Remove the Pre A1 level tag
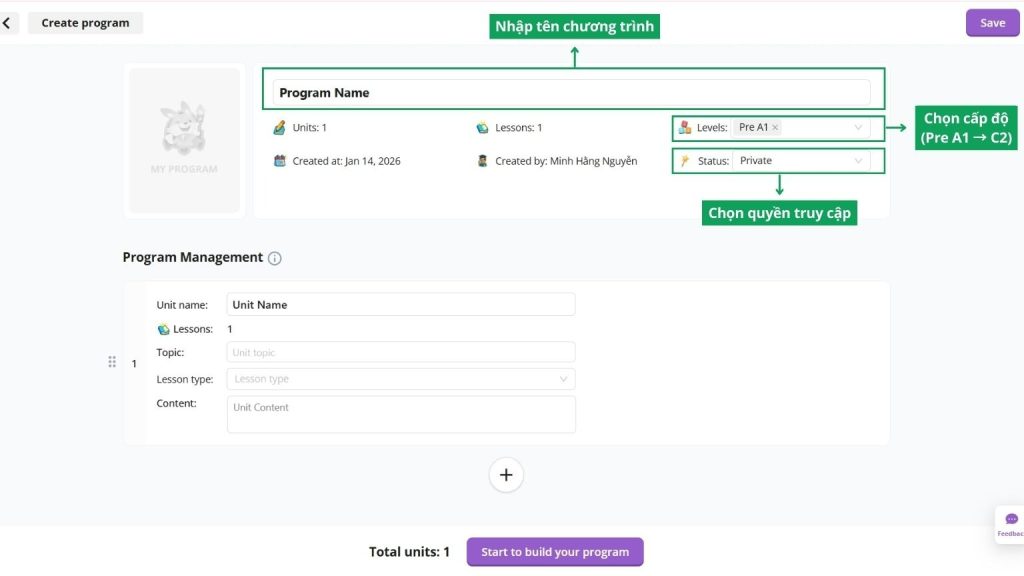Viewport: 1024px width, 576px height. [776, 128]
